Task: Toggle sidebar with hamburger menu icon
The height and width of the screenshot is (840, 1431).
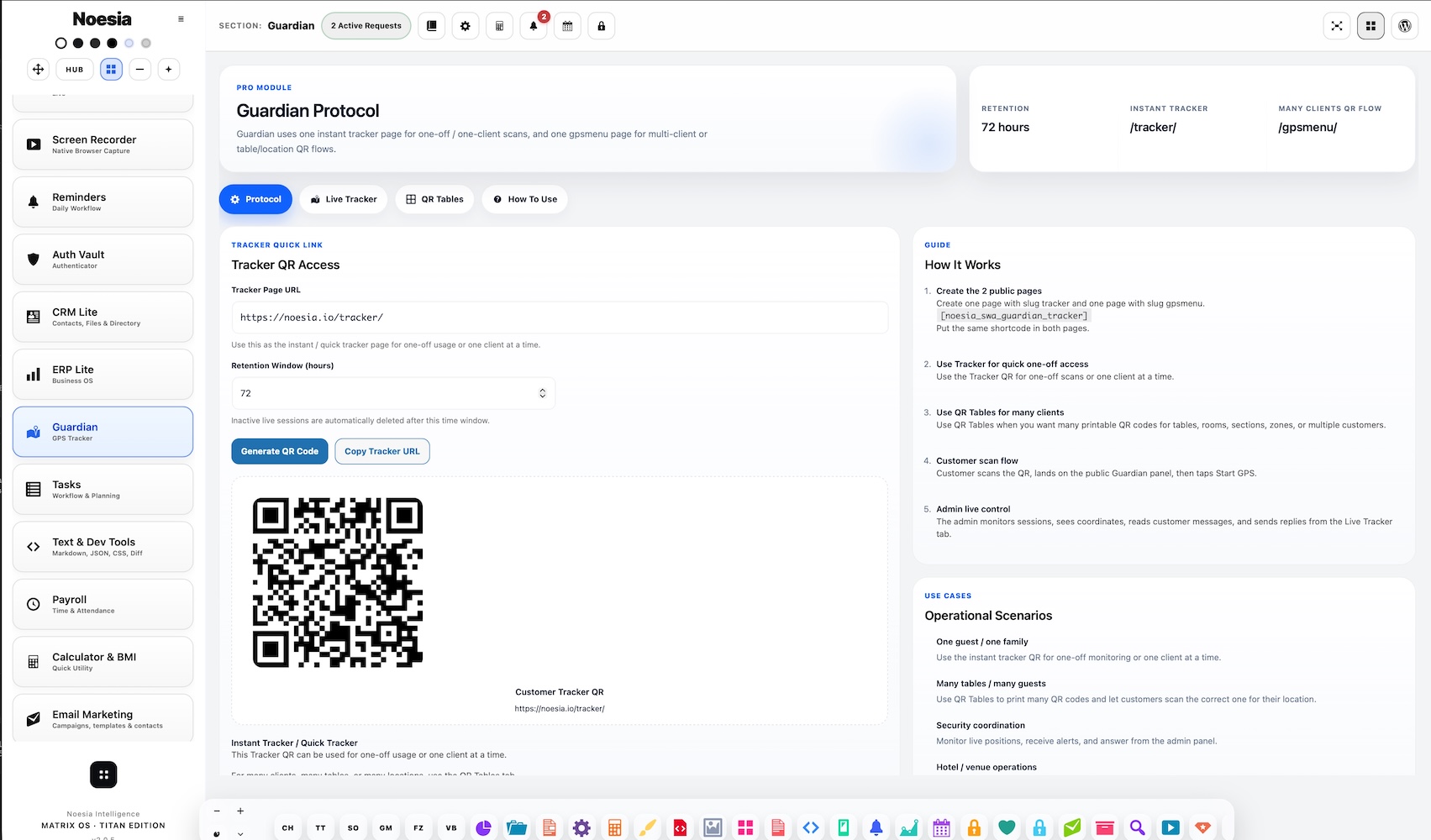Action: [181, 18]
